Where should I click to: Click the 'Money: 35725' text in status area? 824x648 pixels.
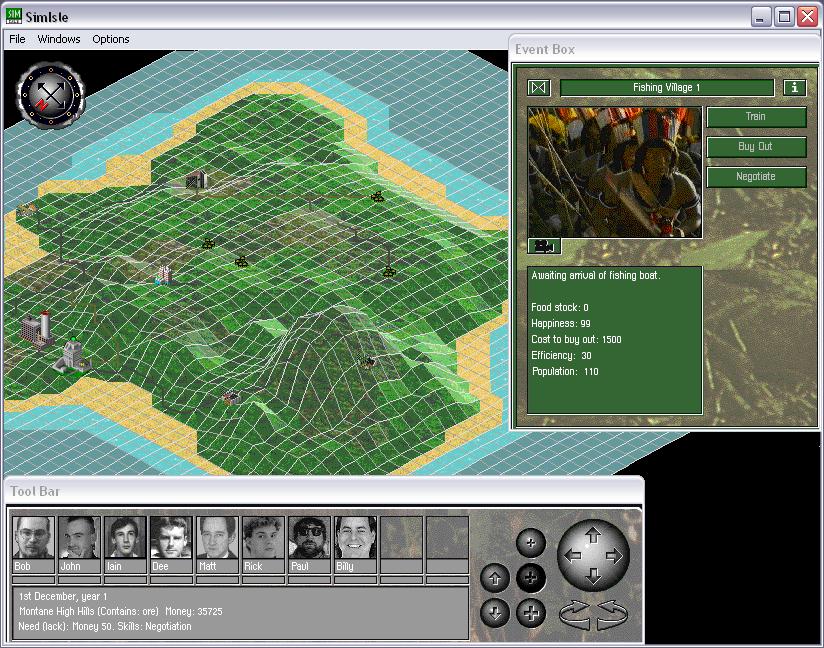pos(194,611)
